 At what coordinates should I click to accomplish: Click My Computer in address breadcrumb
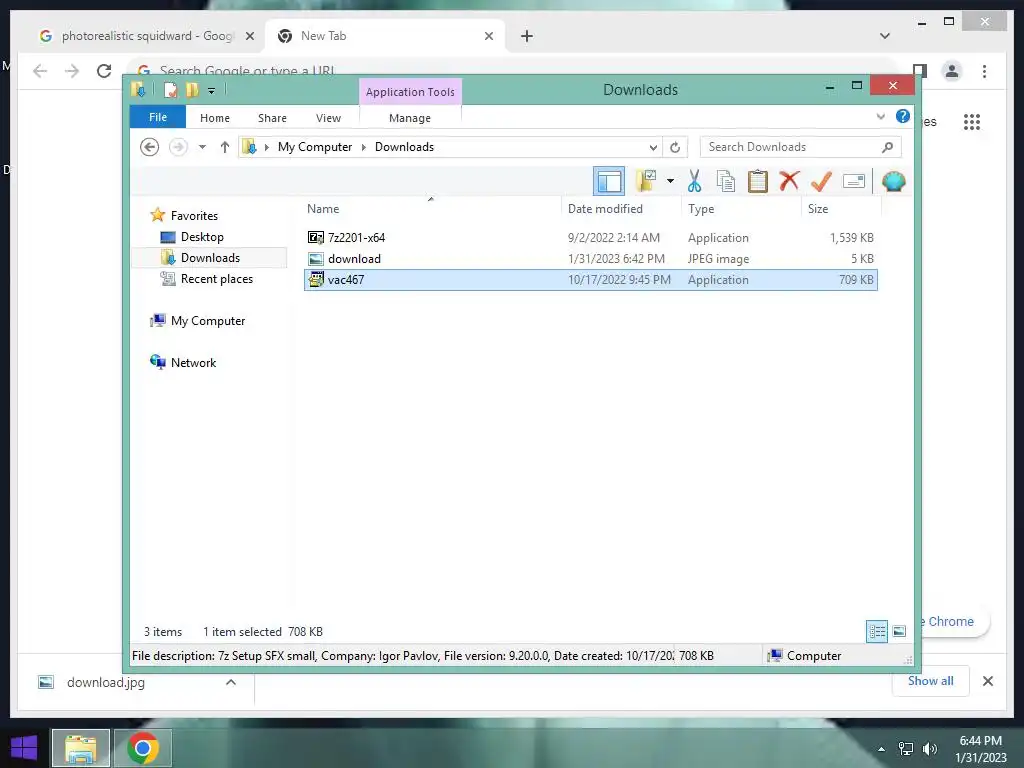click(315, 147)
